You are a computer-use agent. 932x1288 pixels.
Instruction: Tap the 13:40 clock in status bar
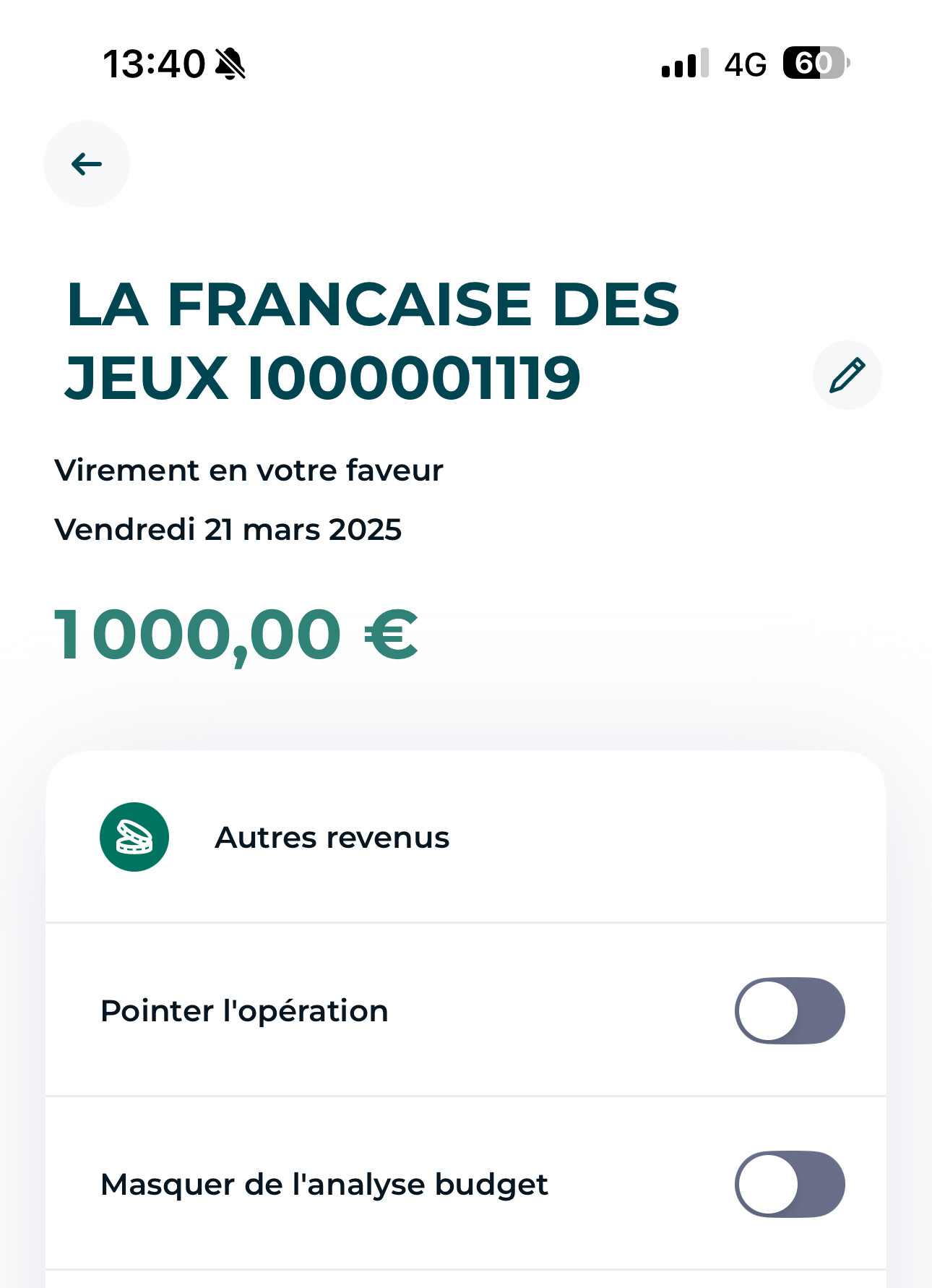click(x=154, y=64)
